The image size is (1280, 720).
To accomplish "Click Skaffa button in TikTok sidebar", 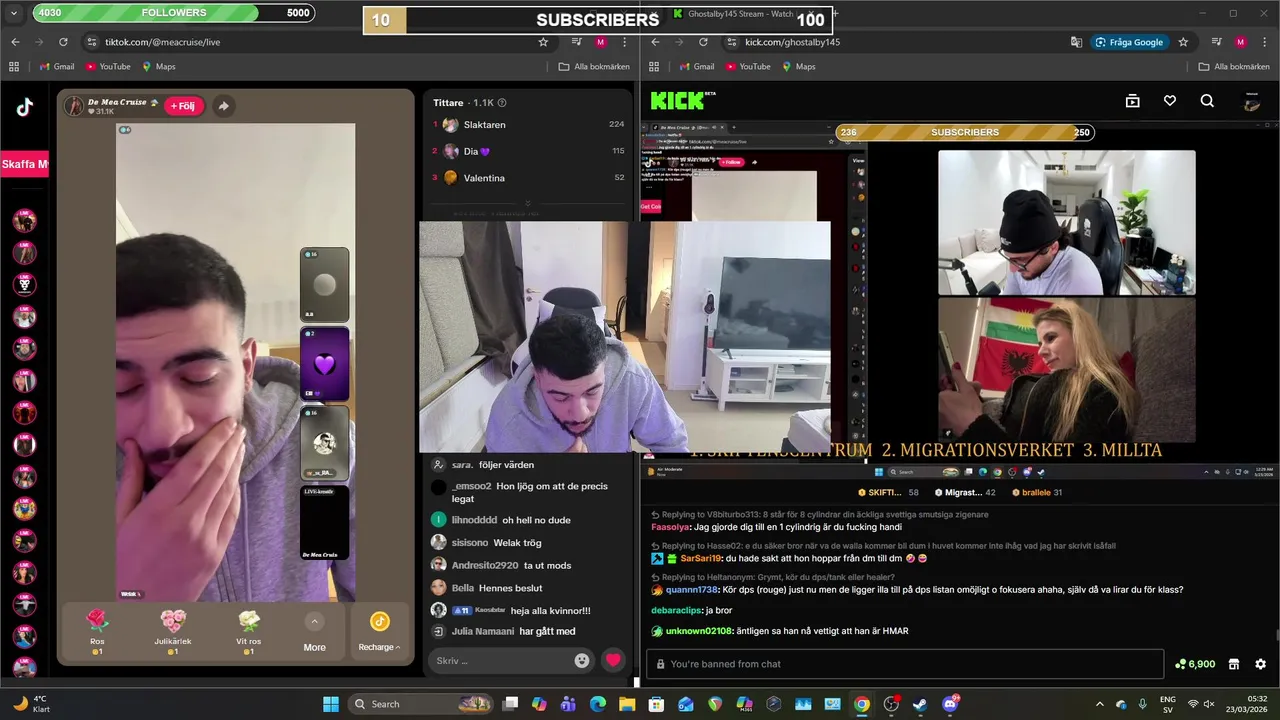I will tap(24, 164).
